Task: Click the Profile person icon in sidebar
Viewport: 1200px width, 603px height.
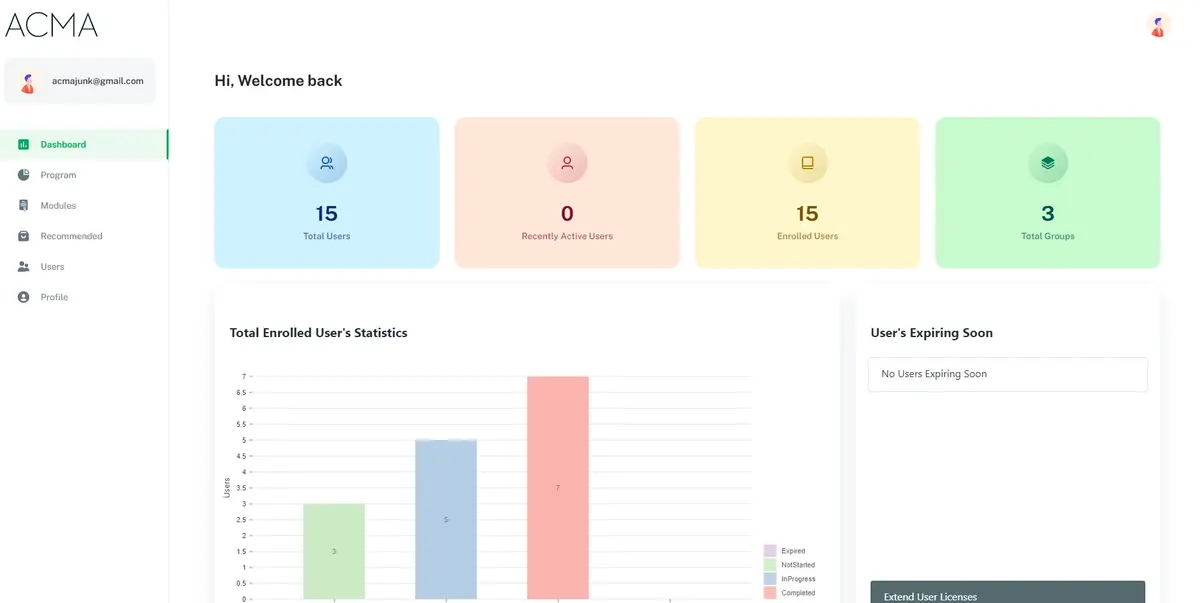Action: [23, 297]
